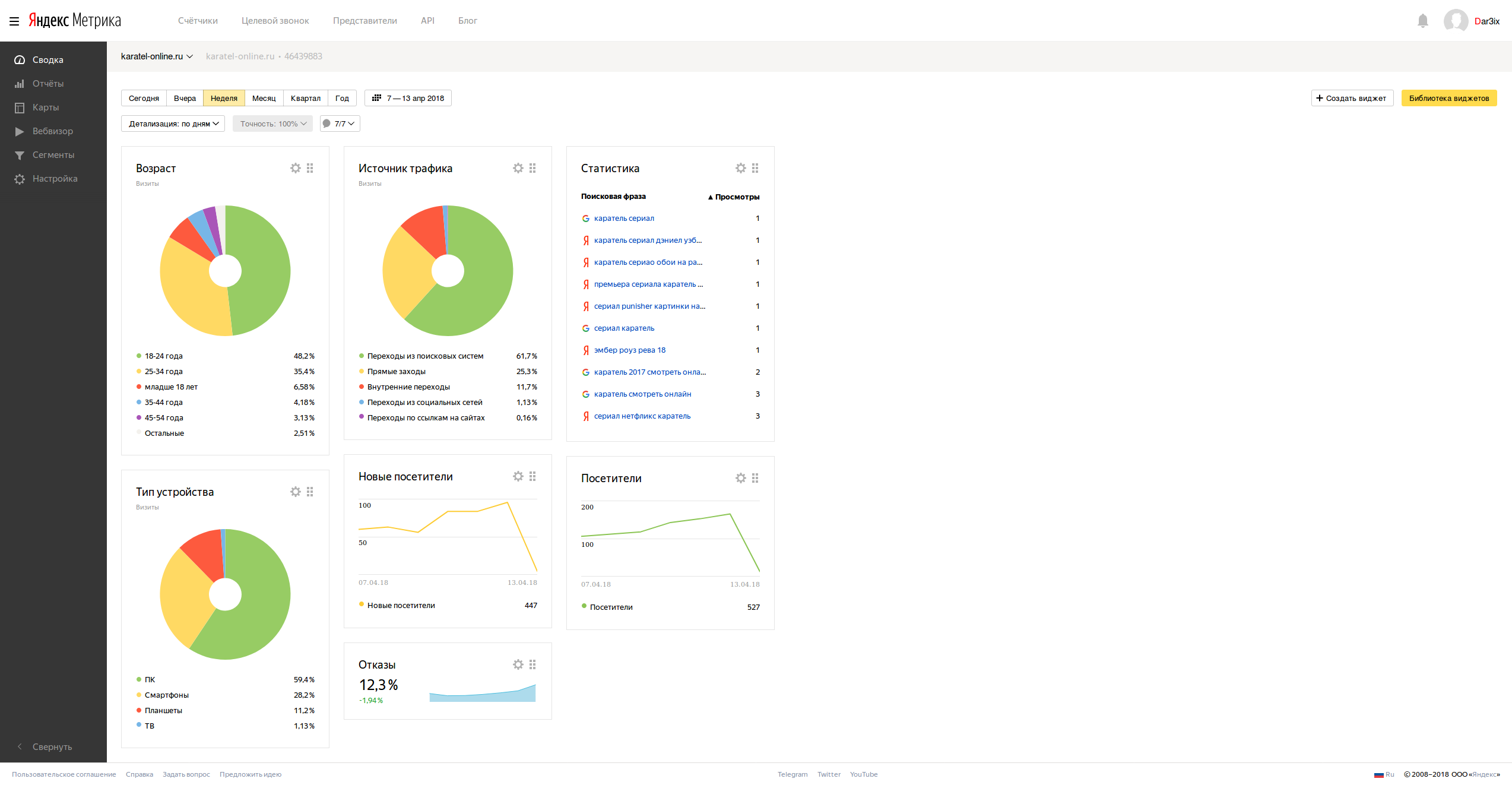Click move handle of Источник трафика widget
This screenshot has width=1512, height=785.
(x=532, y=168)
